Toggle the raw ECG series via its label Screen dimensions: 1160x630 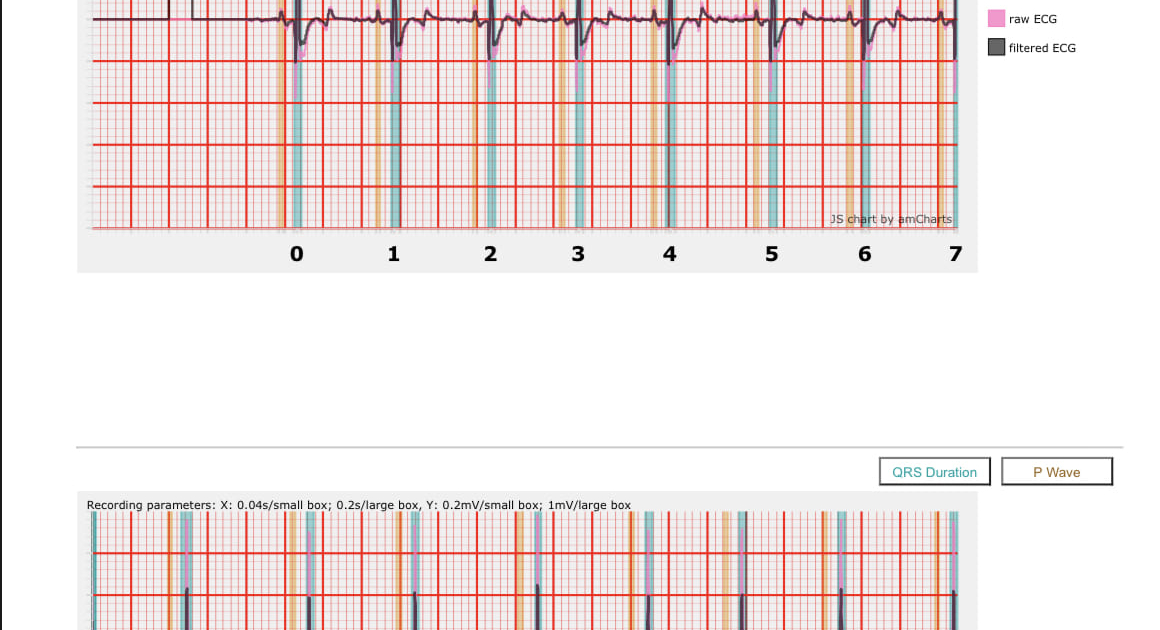(x=1032, y=19)
